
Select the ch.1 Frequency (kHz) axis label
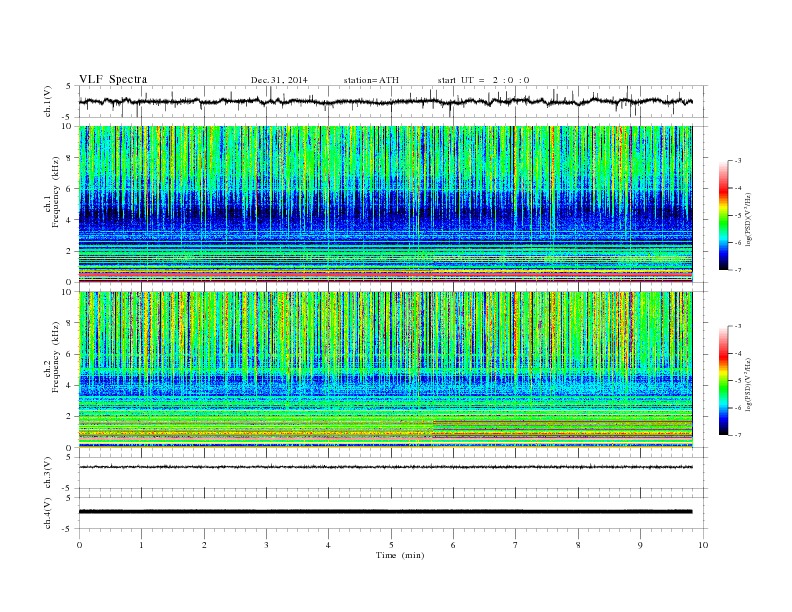[51, 192]
